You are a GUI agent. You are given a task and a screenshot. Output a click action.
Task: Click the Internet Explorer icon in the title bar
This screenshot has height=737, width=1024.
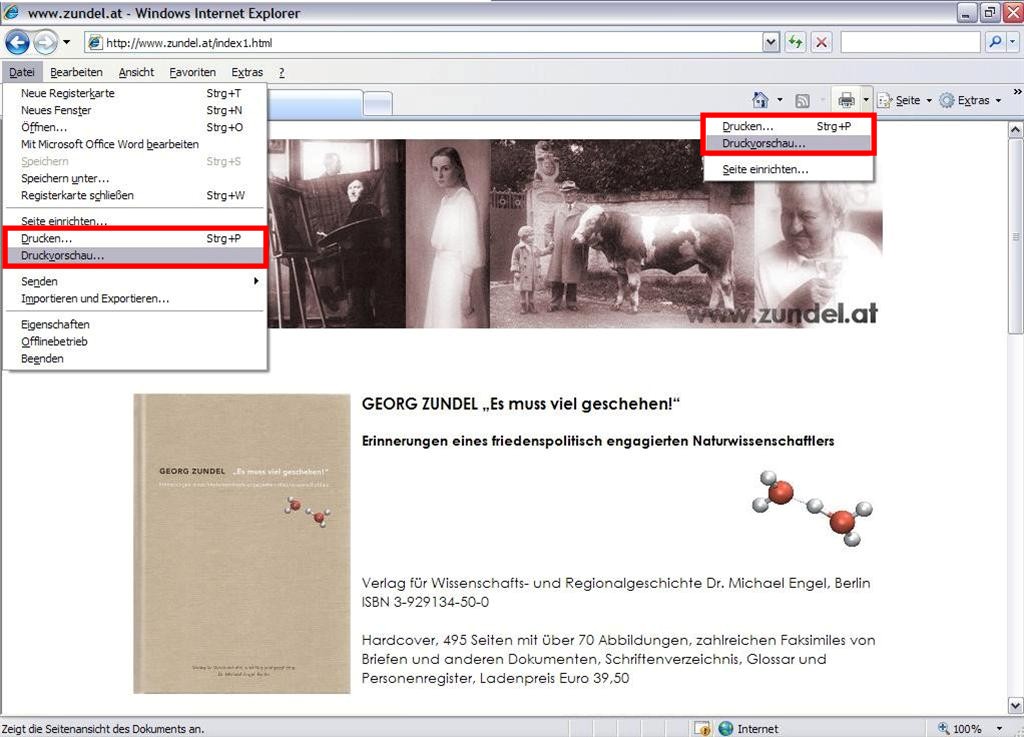click(x=11, y=12)
